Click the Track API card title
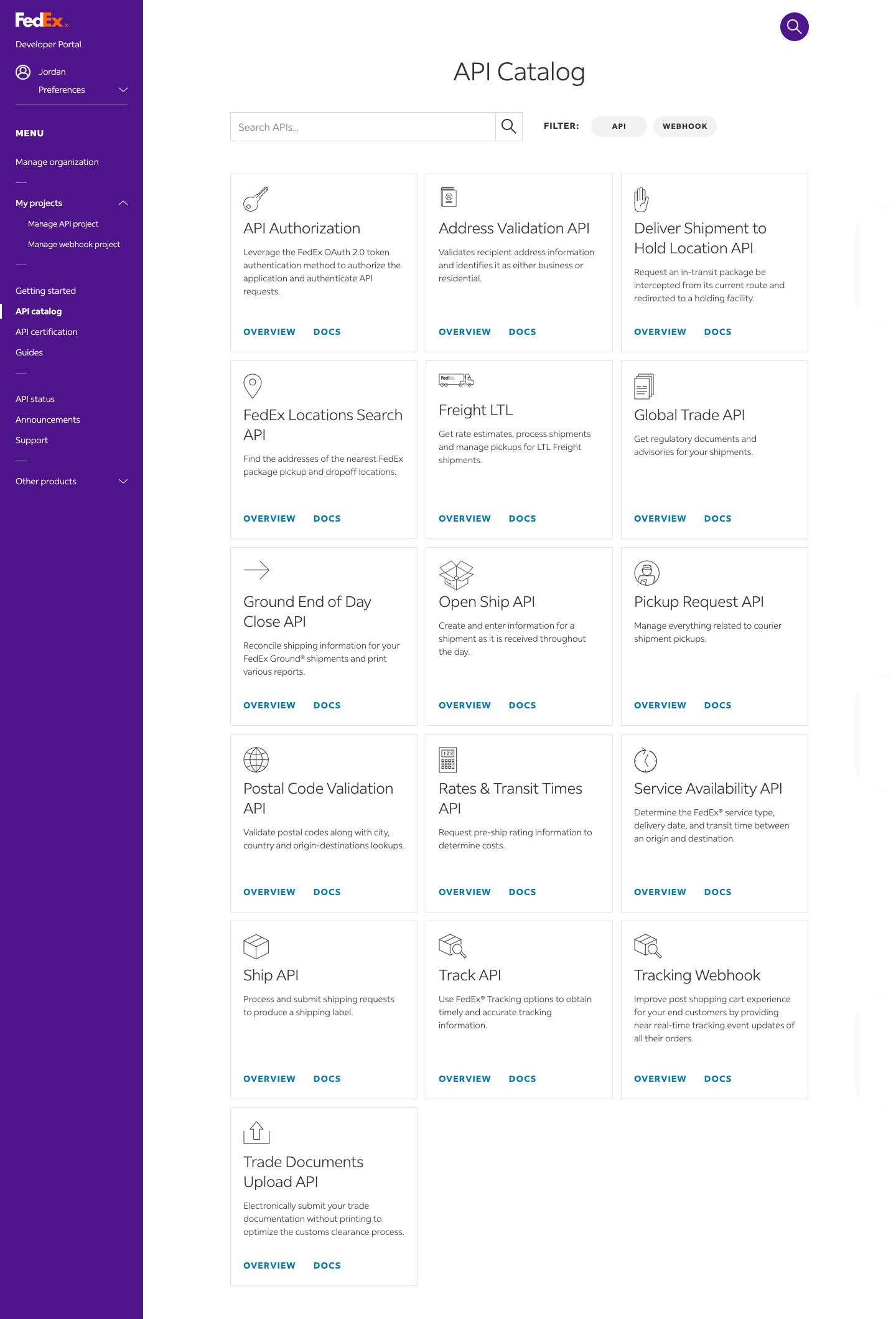The image size is (896, 1319). pyautogui.click(x=470, y=975)
